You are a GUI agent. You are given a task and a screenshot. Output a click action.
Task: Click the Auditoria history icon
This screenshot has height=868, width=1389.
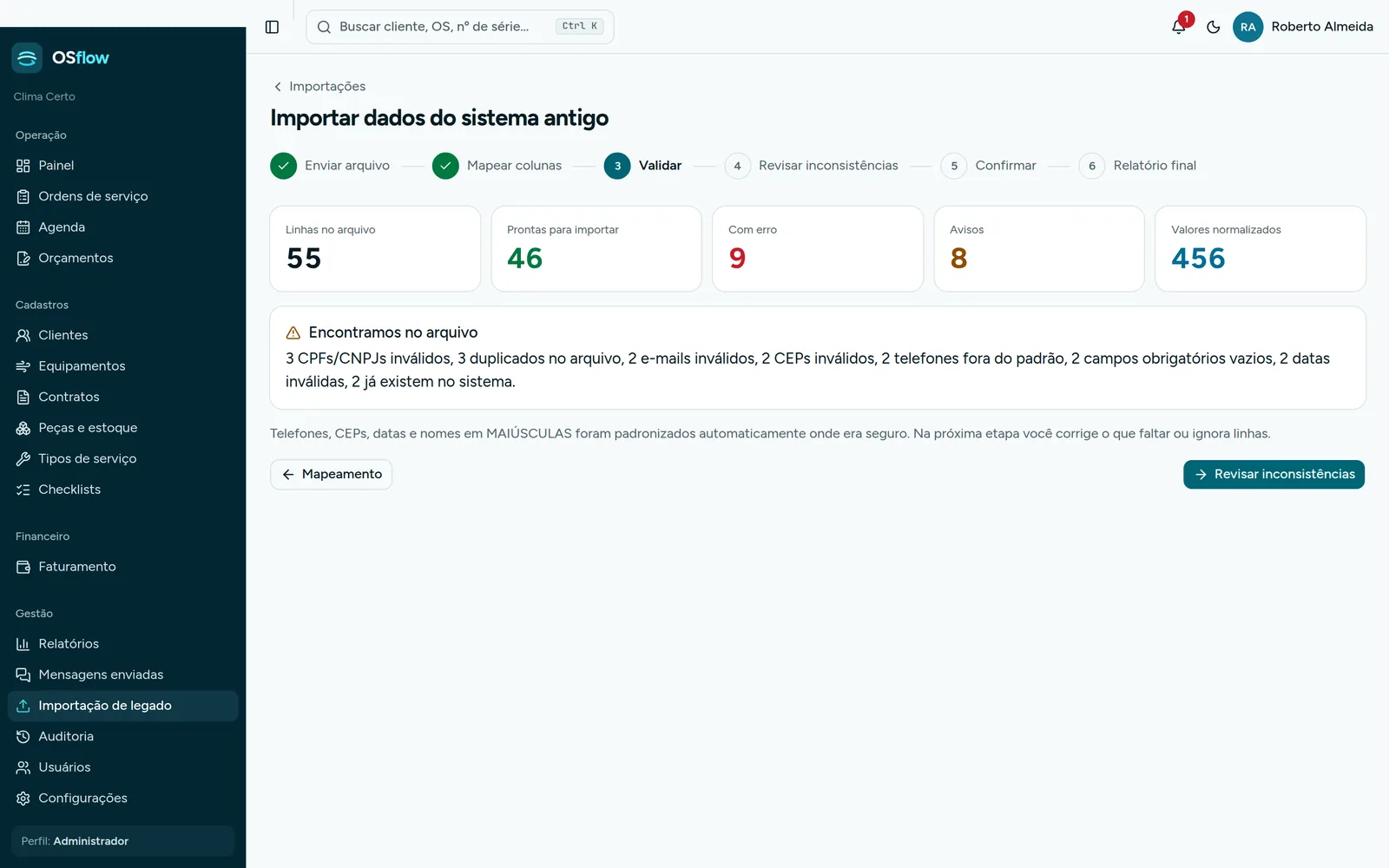23,736
